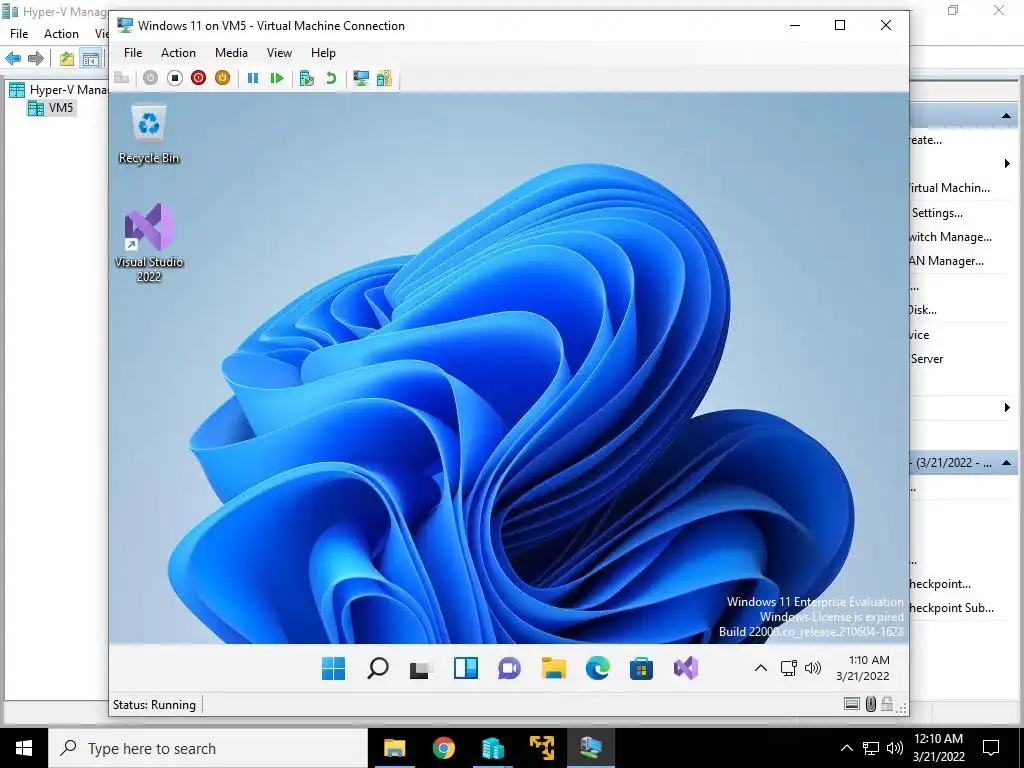Go forward in Hyper-V Manager toolbar
1024x768 pixels.
coord(36,59)
